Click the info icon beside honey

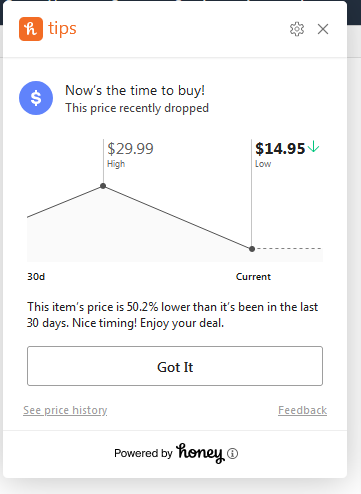click(x=232, y=453)
